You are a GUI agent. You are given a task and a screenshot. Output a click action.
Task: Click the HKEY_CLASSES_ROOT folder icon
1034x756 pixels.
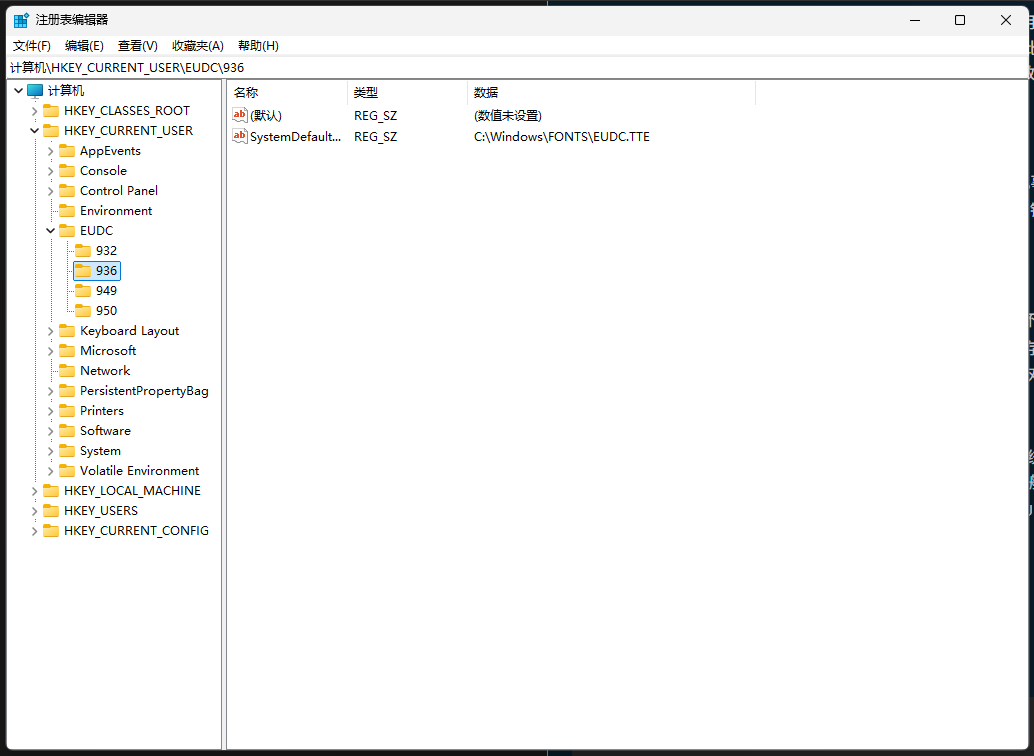pos(51,111)
